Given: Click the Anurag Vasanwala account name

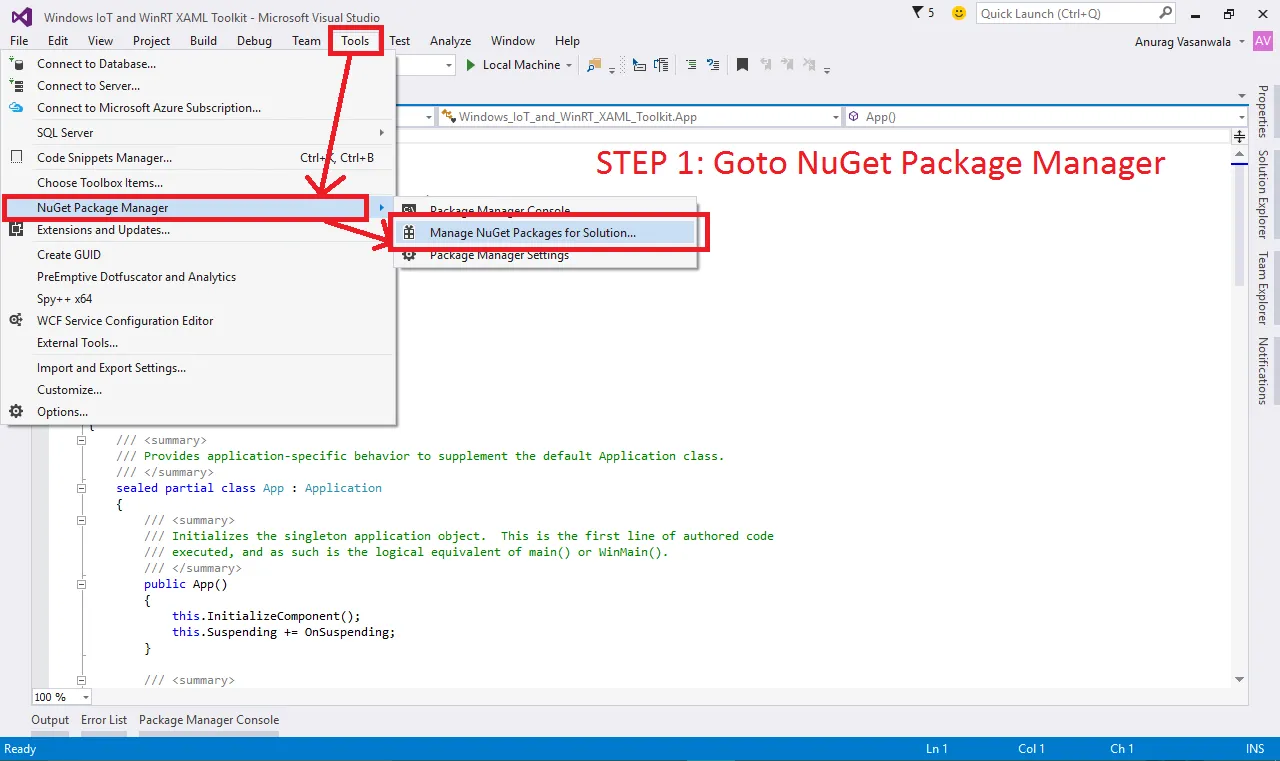Looking at the screenshot, I should (1183, 42).
